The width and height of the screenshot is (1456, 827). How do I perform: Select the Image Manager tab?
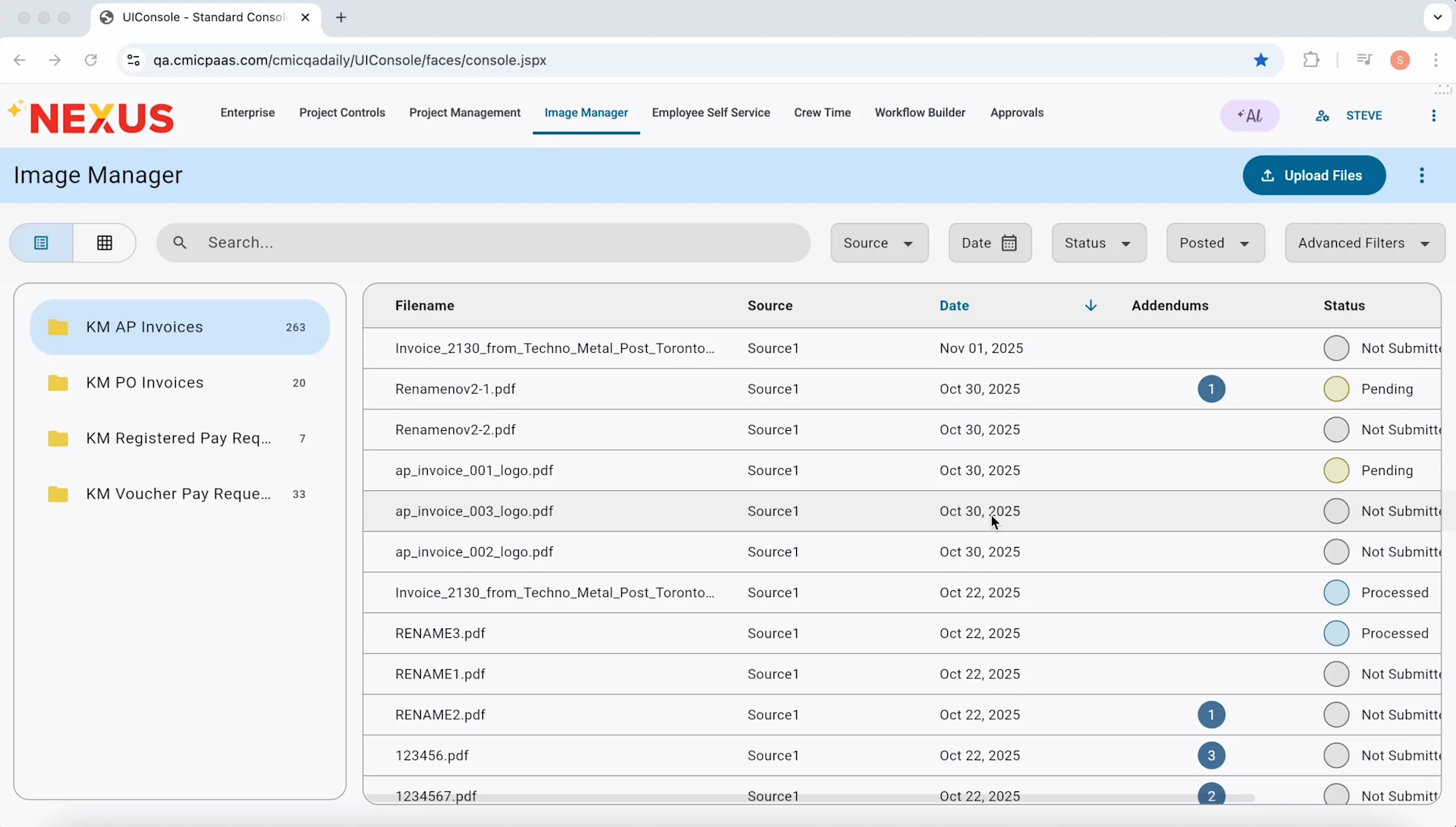point(586,112)
